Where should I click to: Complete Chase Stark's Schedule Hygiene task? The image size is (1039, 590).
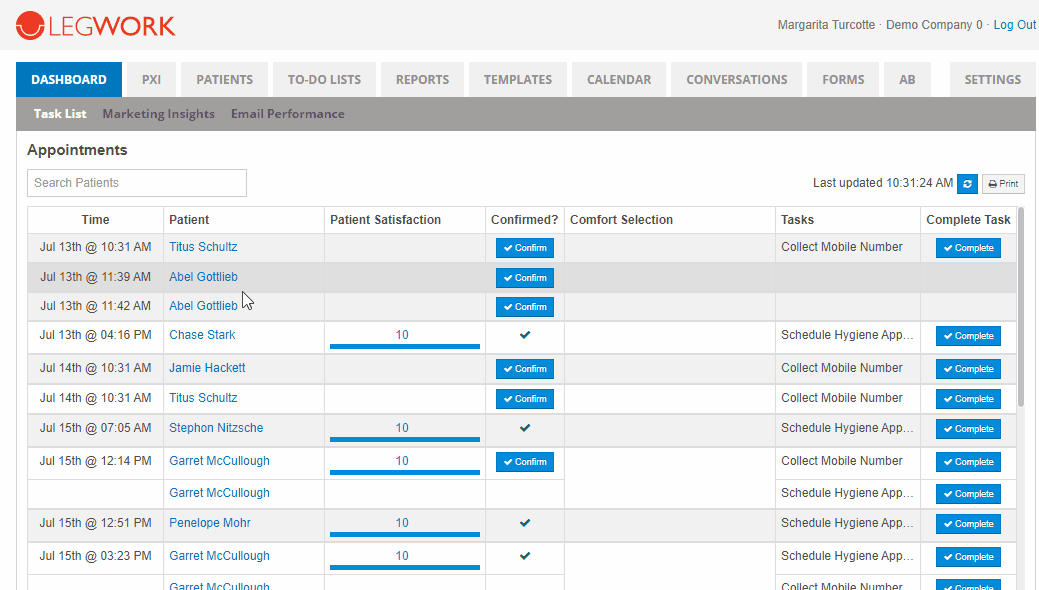(x=968, y=336)
